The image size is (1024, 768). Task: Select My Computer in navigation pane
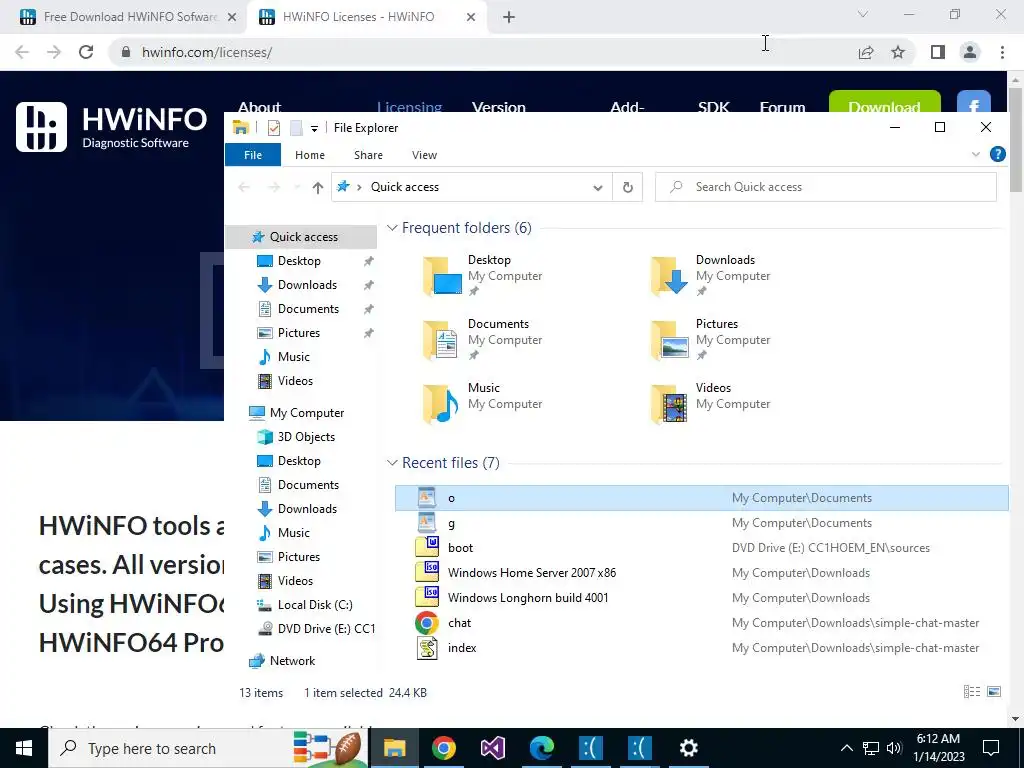[x=306, y=413]
